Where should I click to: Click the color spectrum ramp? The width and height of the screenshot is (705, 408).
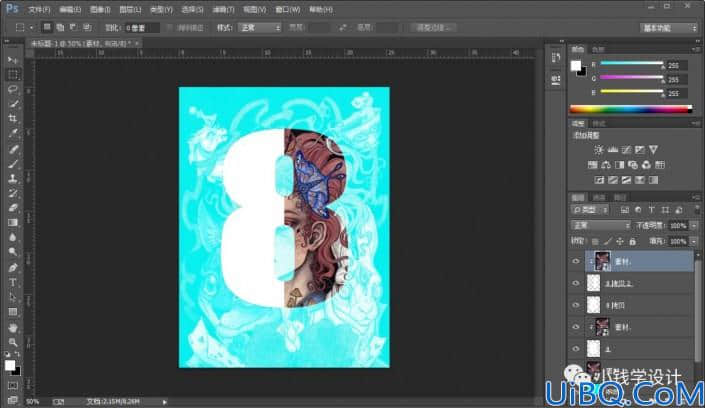point(631,109)
